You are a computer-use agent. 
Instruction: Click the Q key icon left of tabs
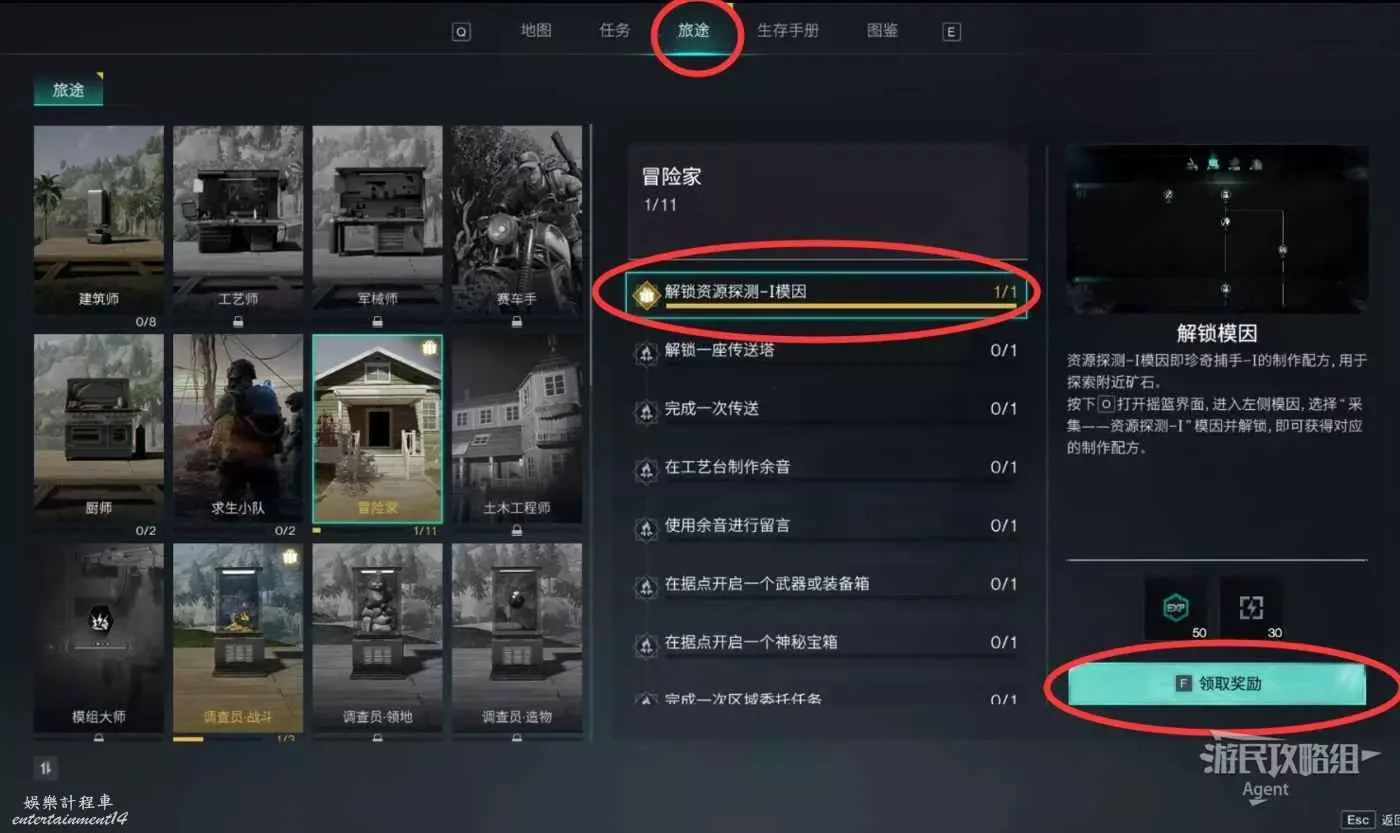pyautogui.click(x=461, y=32)
